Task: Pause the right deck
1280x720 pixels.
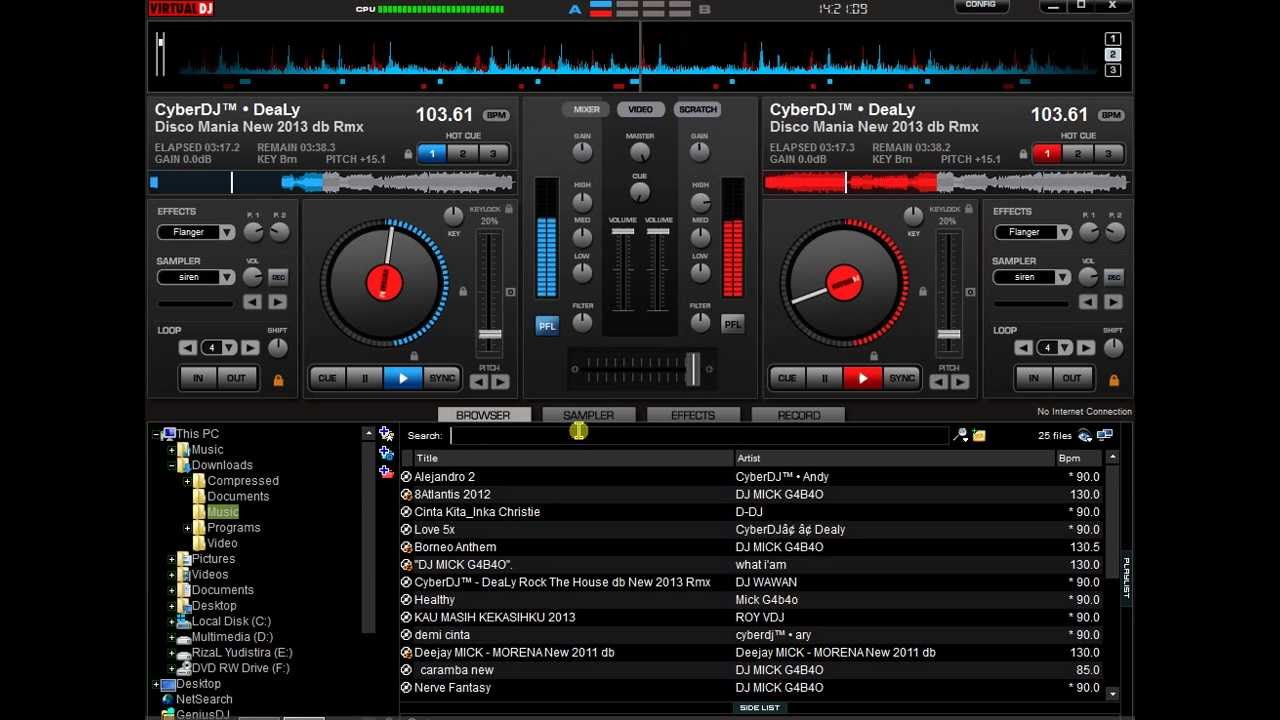Action: [x=825, y=378]
